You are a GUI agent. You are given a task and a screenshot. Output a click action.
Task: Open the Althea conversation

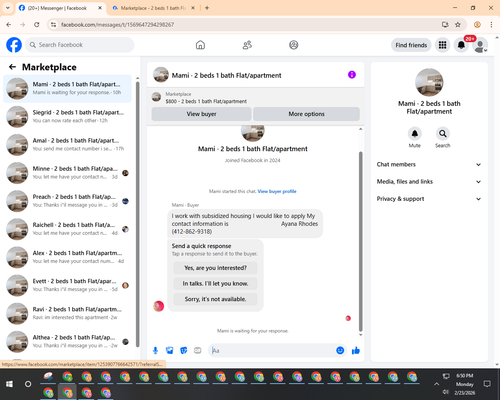click(68, 341)
